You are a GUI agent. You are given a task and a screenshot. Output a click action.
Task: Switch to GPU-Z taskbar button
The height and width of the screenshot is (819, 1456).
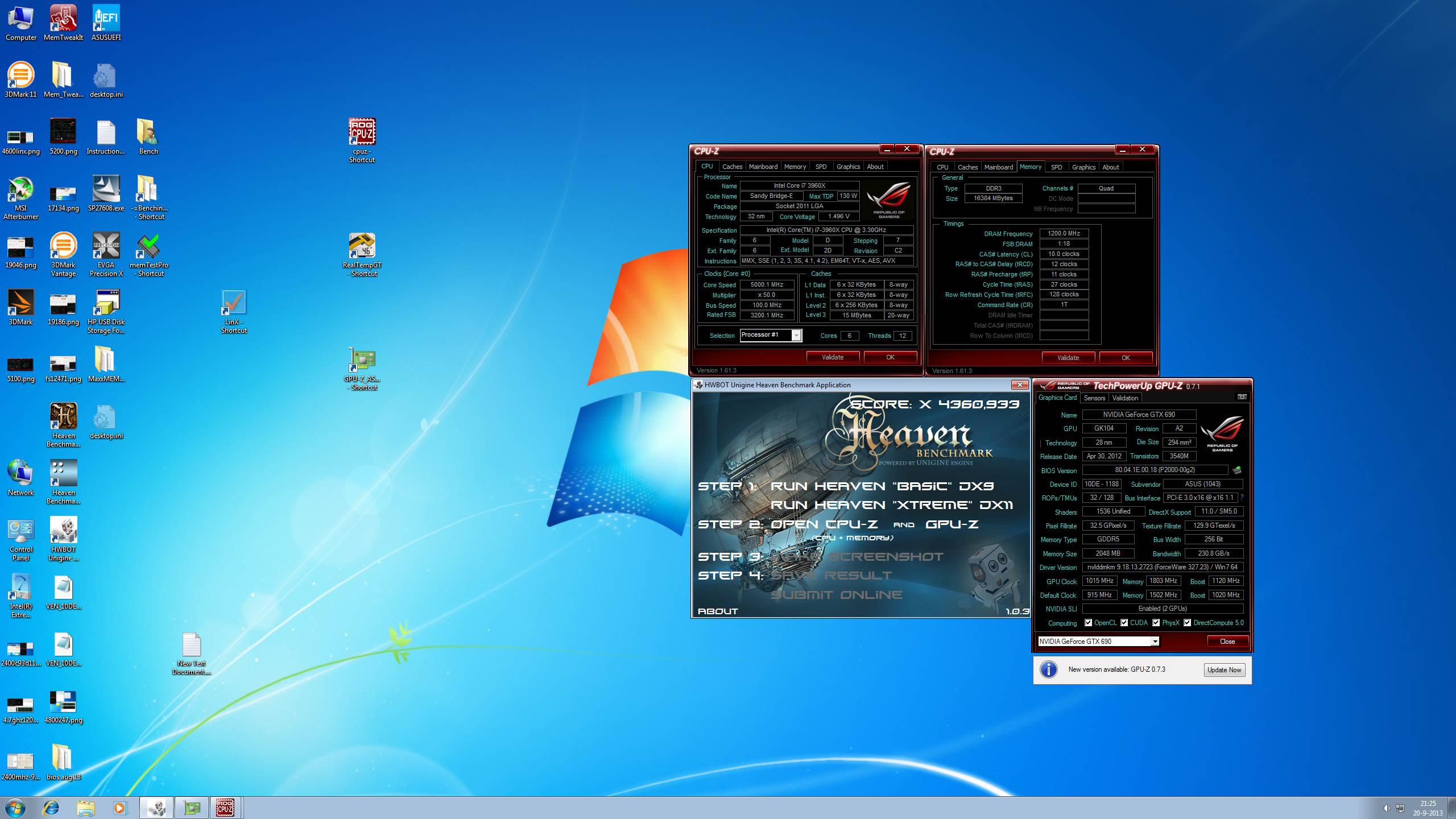point(192,808)
